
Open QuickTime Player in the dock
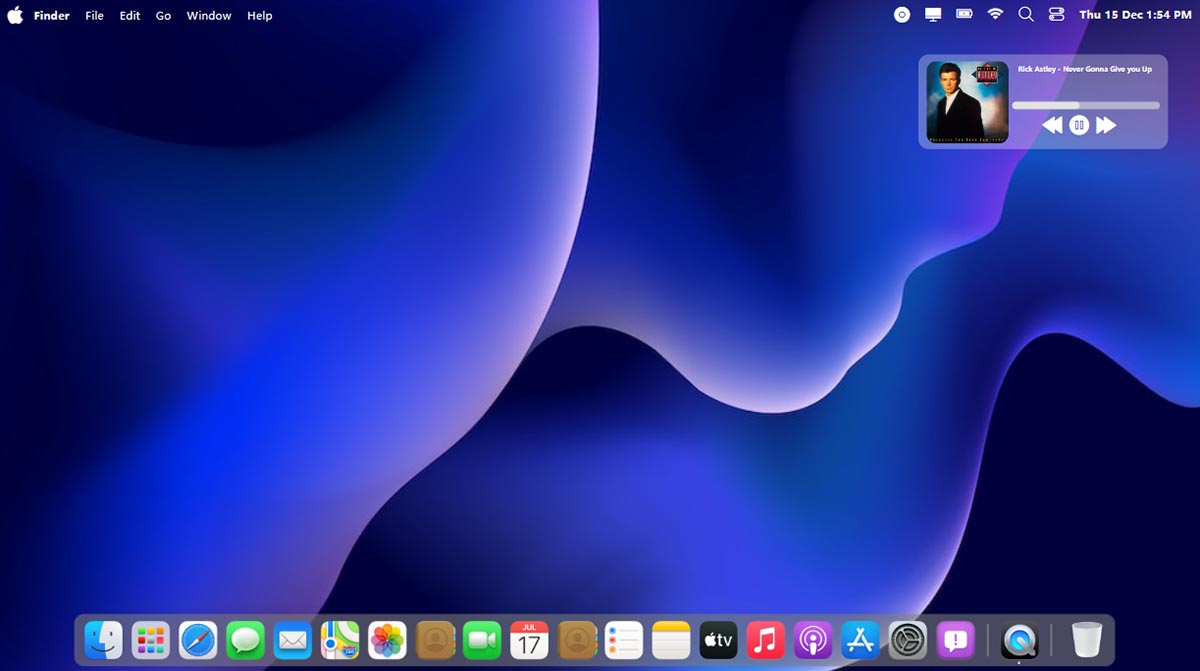click(1019, 640)
